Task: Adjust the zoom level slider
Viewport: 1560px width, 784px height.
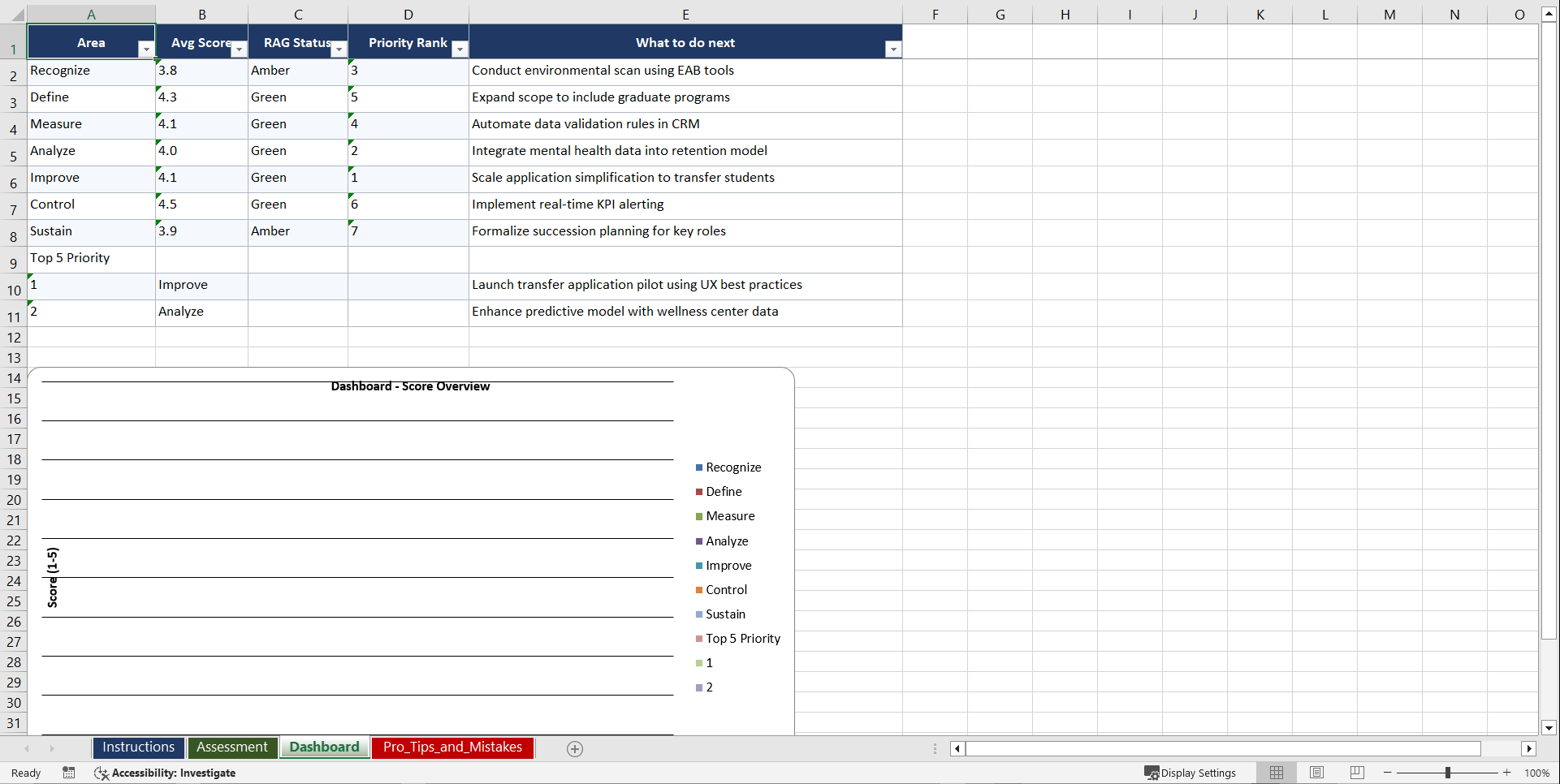Action: coord(1448,773)
